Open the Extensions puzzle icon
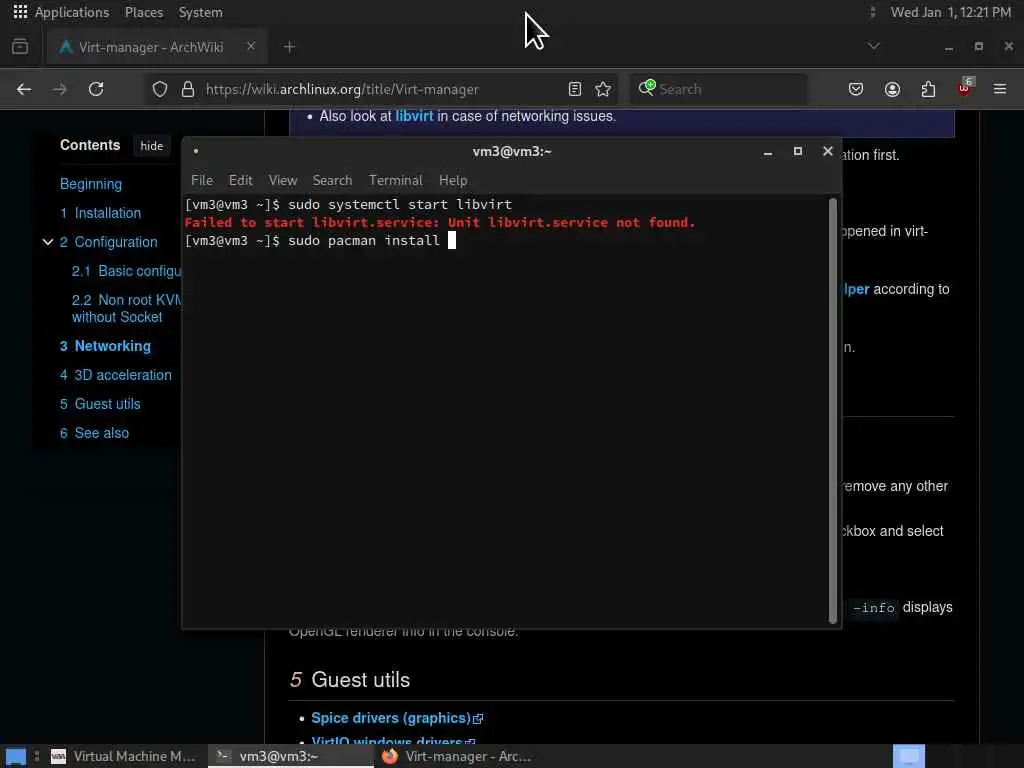 click(x=928, y=89)
